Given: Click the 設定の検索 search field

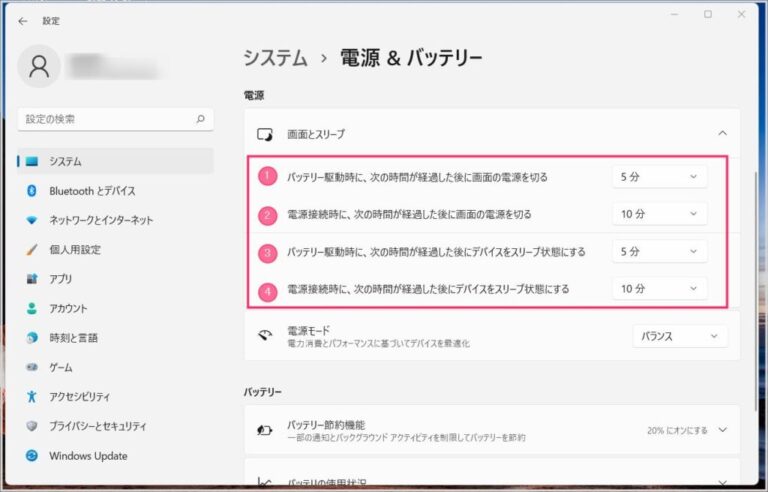Looking at the screenshot, I should click(105, 119).
